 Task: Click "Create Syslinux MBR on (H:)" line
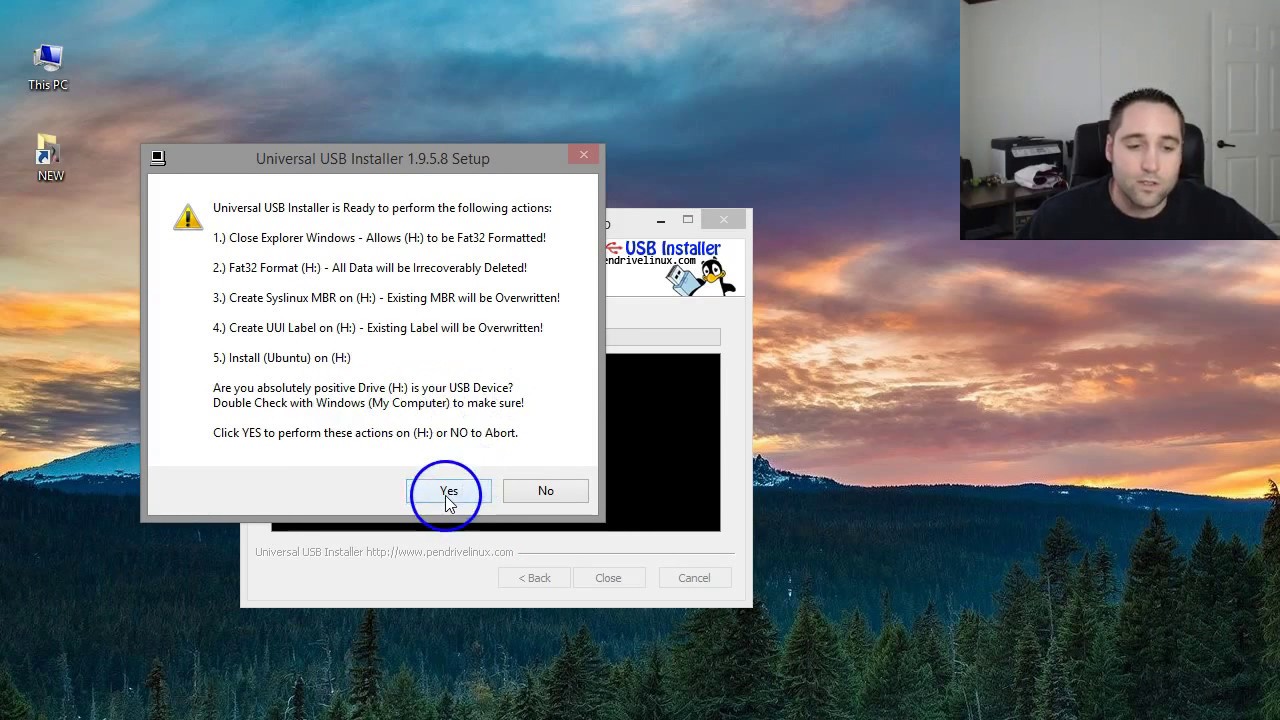[x=386, y=298]
